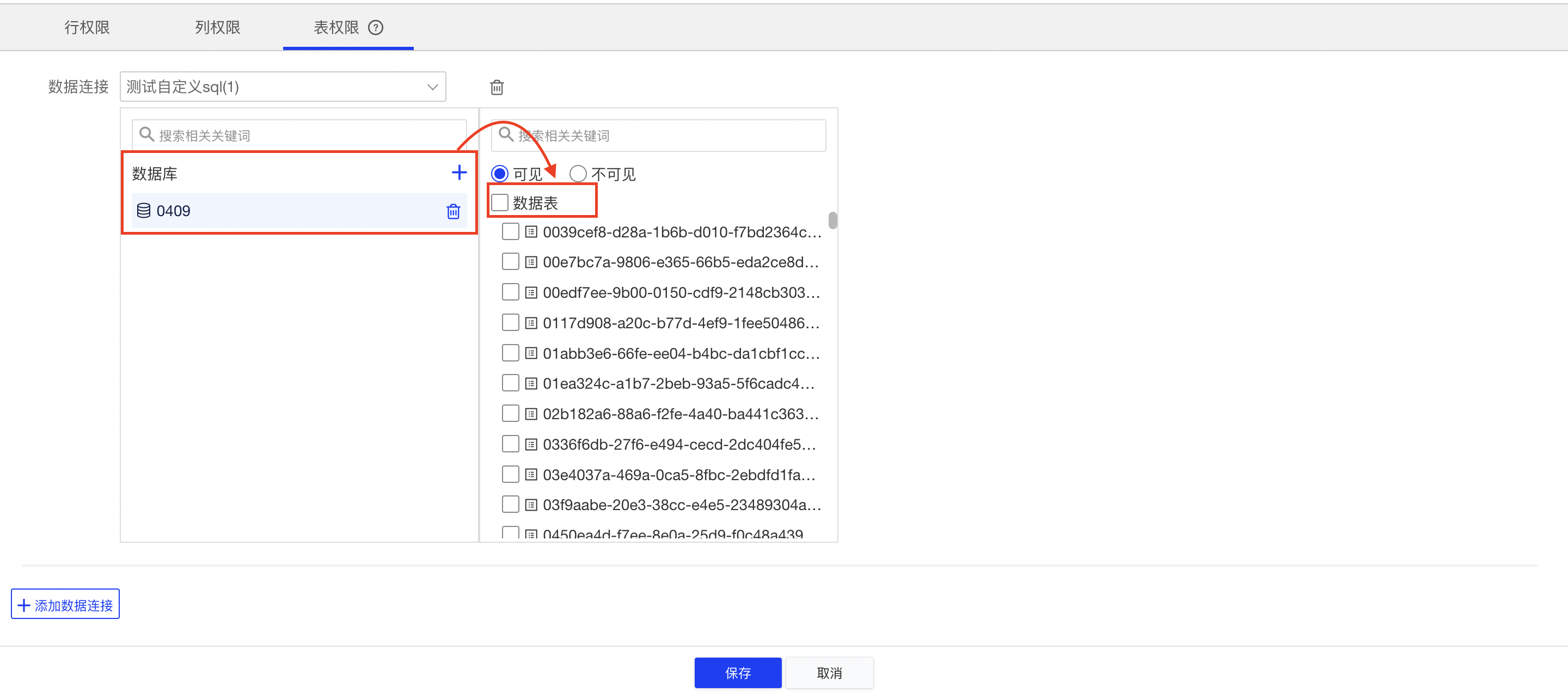The height and width of the screenshot is (699, 1568).
Task: Click the database icon next to 0409
Action: point(144,211)
